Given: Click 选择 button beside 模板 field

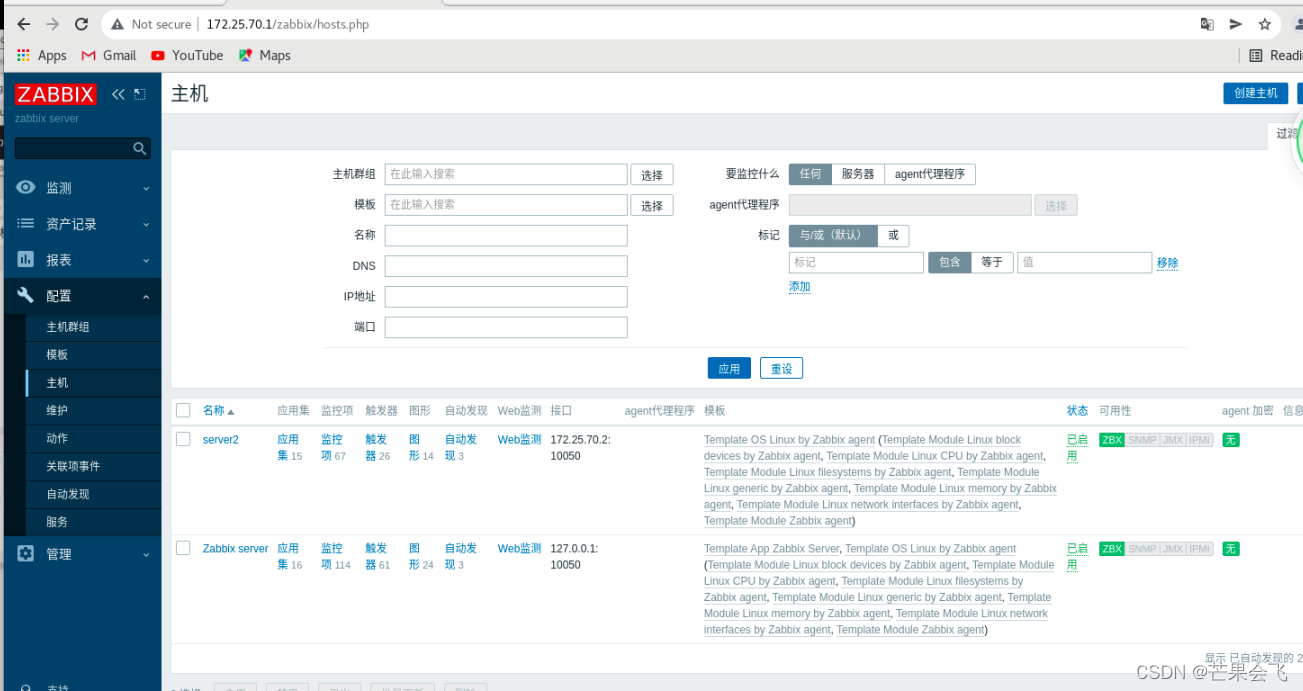Looking at the screenshot, I should click(652, 205).
